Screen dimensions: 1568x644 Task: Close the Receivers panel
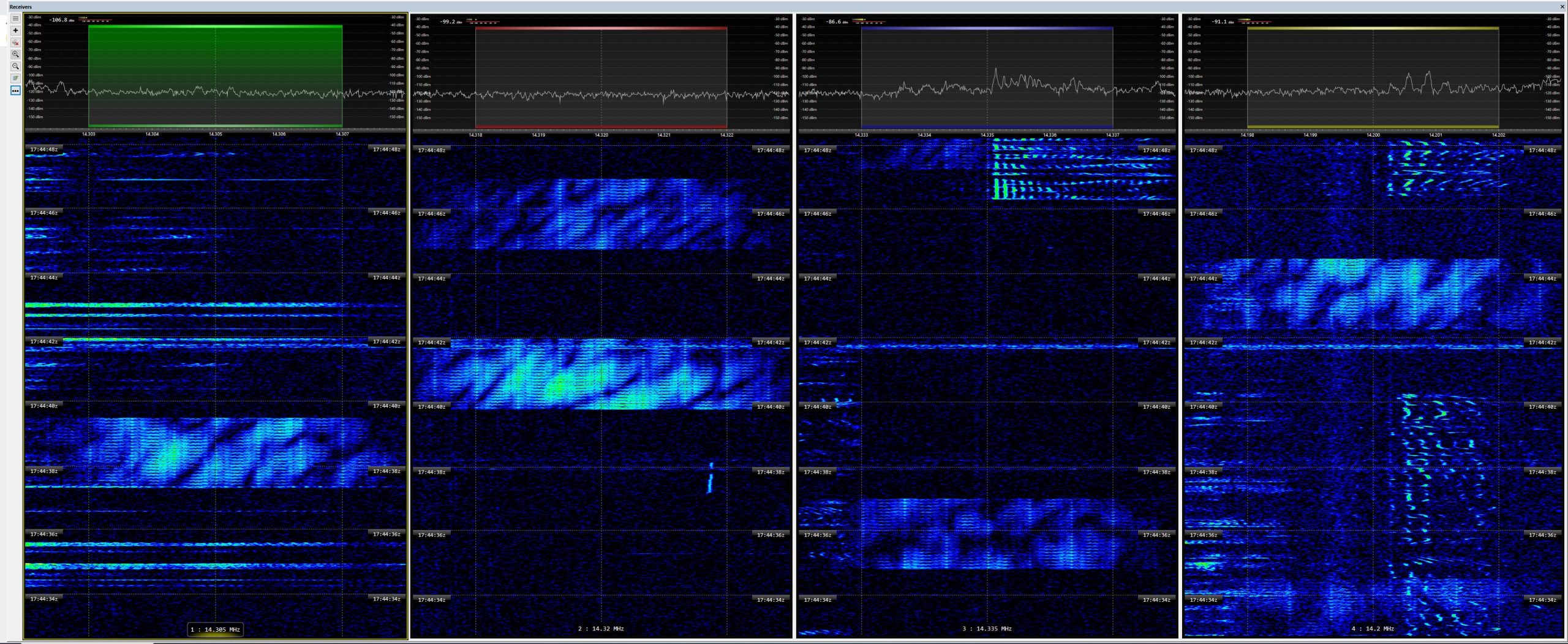(x=1562, y=7)
